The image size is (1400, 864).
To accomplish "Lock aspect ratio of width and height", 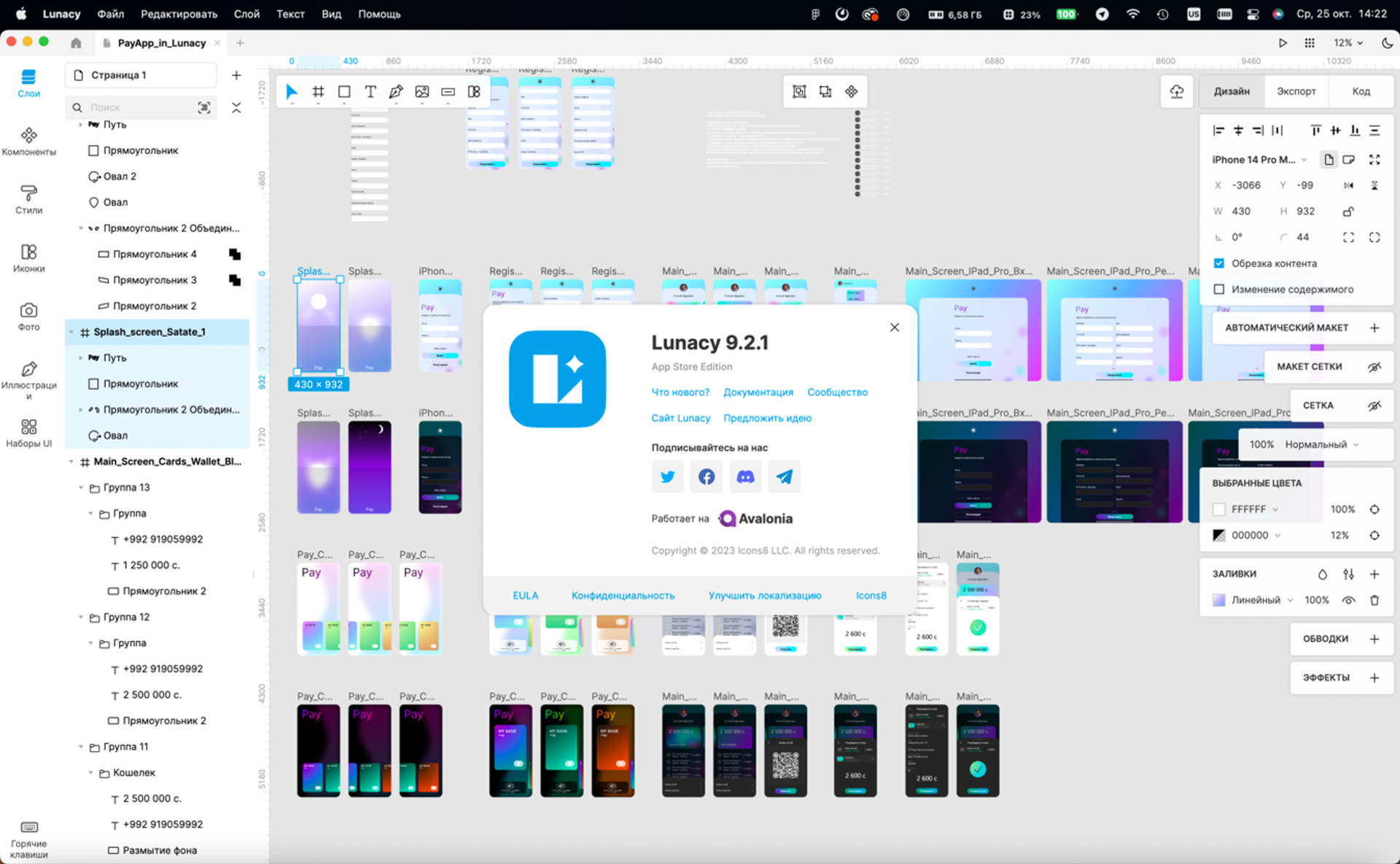I will click(x=1348, y=211).
